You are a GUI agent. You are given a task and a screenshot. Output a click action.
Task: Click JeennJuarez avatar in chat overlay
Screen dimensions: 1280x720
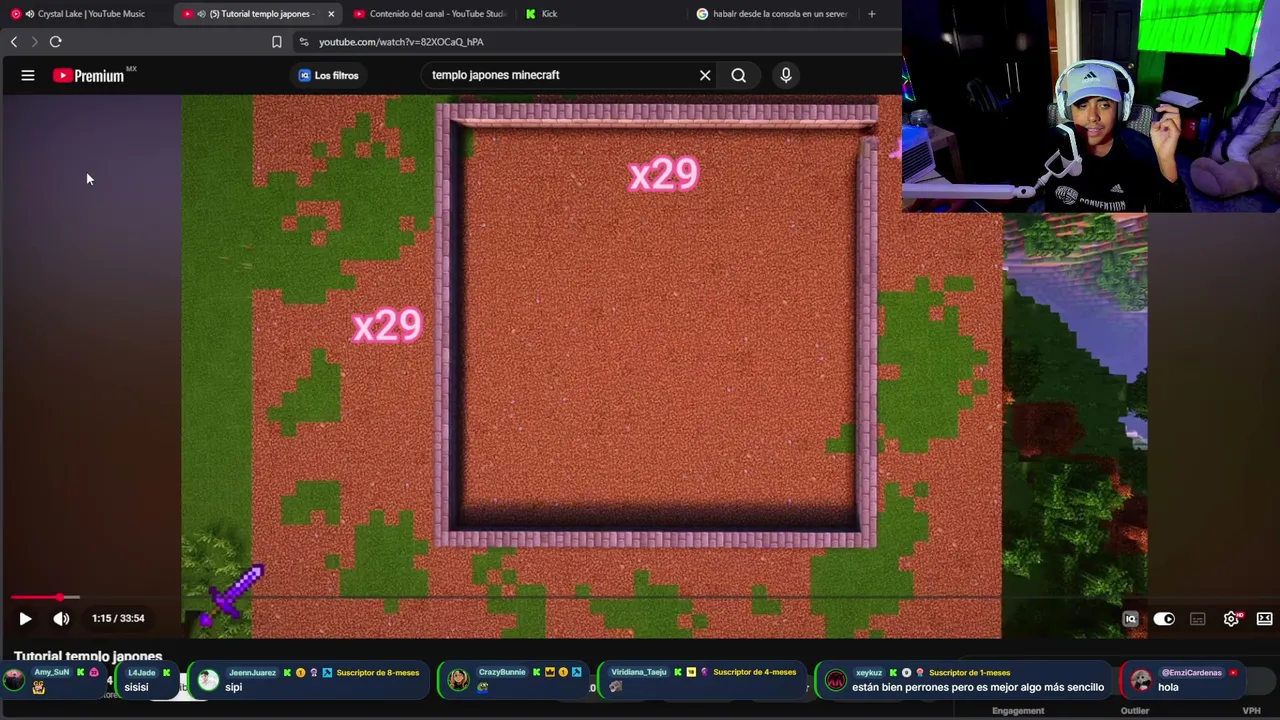click(x=208, y=680)
